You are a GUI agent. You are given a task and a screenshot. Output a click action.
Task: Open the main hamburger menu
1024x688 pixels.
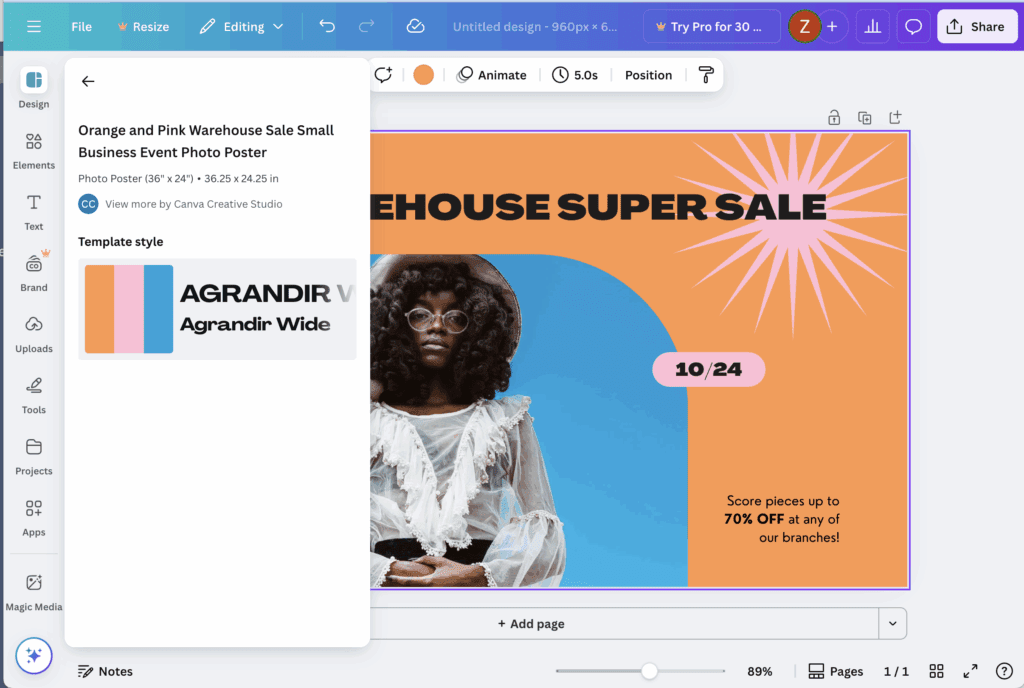(x=34, y=27)
